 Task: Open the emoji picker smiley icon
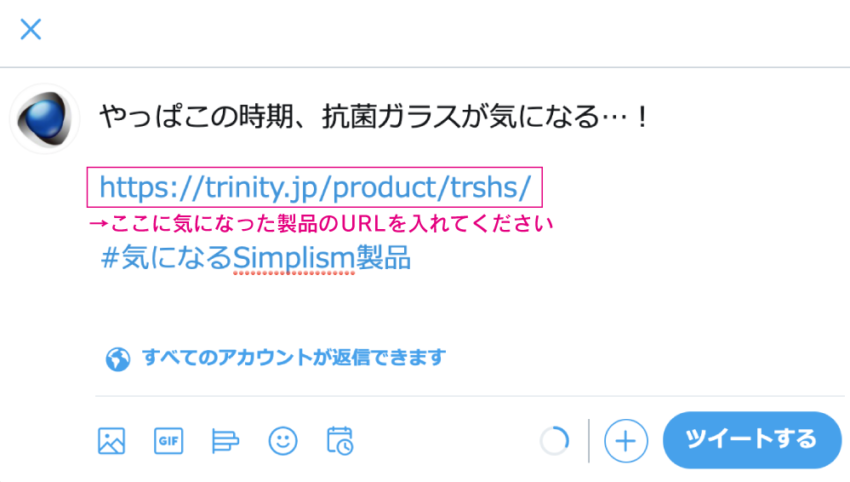click(283, 441)
